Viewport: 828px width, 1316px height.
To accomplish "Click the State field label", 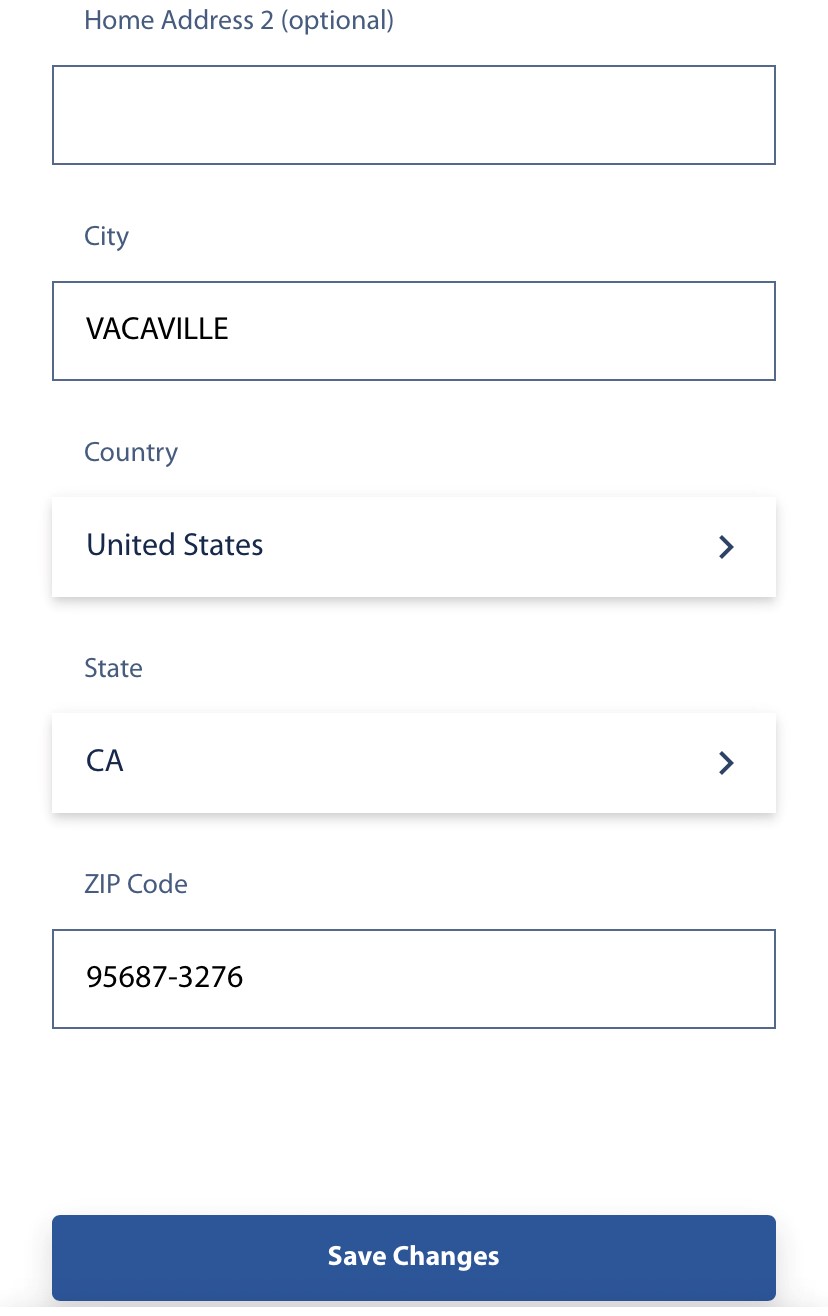I will pos(113,668).
